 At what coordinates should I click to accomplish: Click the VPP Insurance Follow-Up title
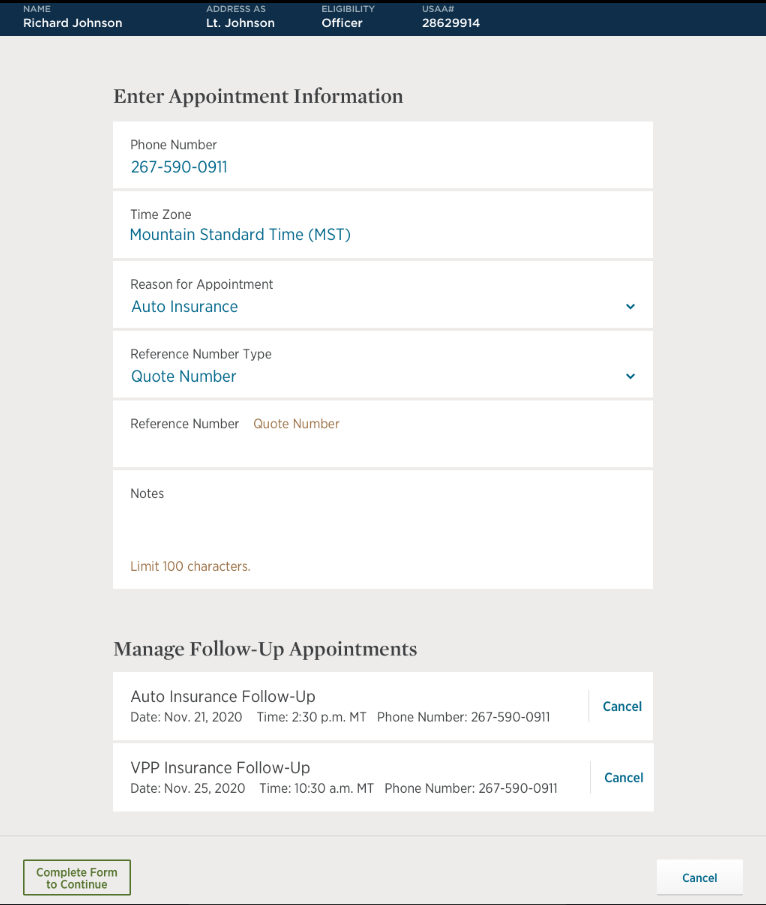[220, 768]
